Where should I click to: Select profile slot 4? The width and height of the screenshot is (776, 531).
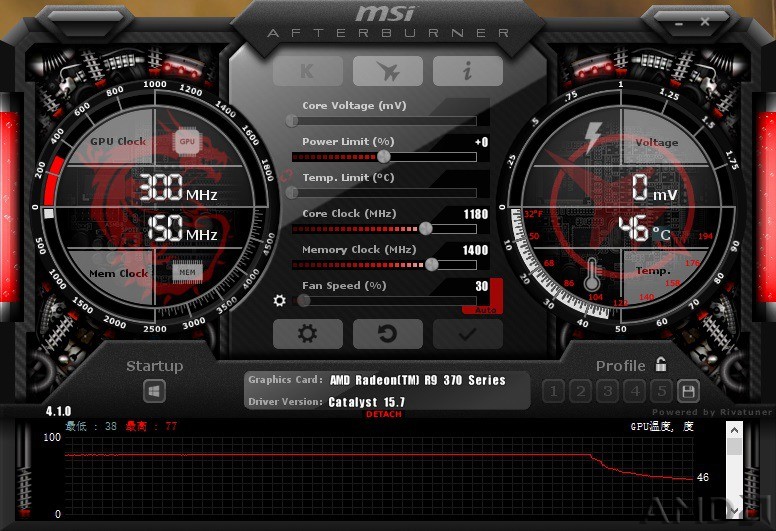tap(635, 391)
